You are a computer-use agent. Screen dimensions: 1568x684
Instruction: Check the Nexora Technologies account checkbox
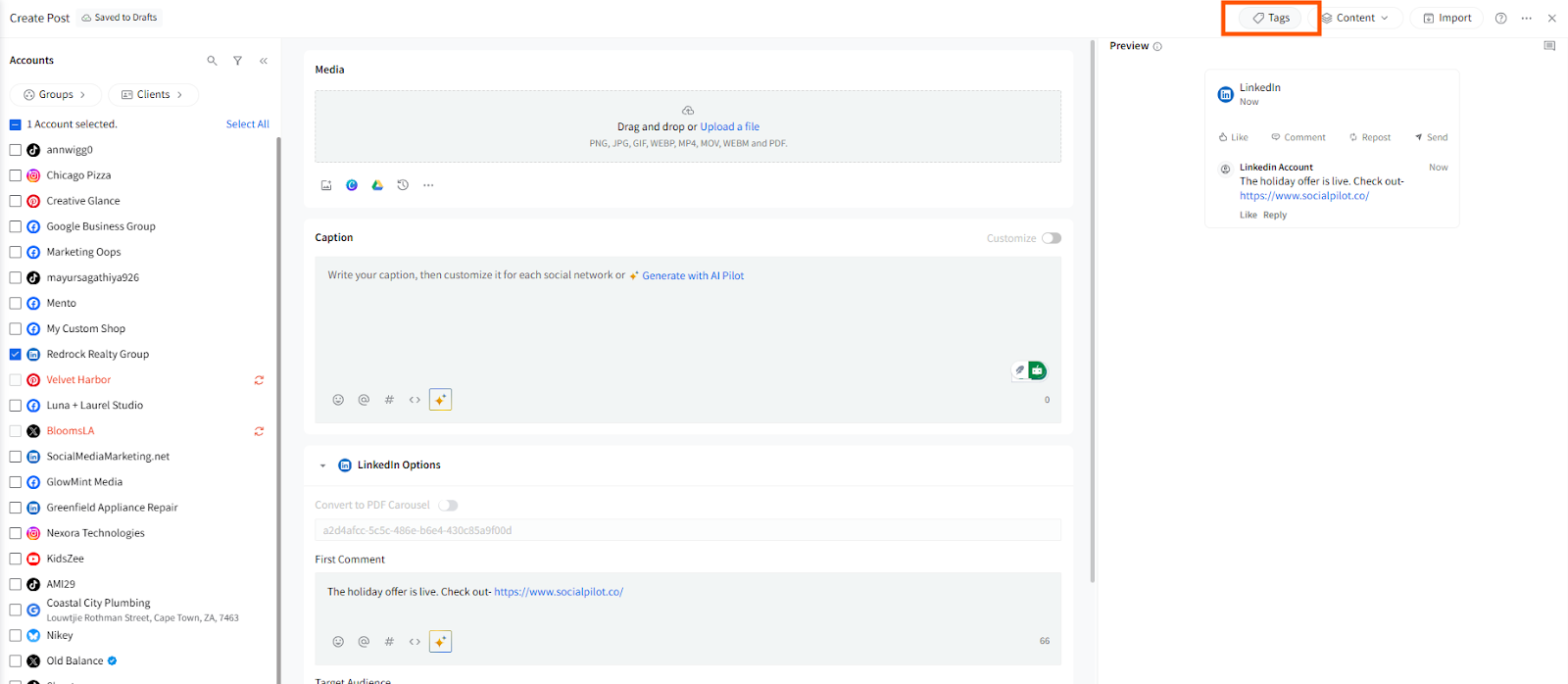16,533
